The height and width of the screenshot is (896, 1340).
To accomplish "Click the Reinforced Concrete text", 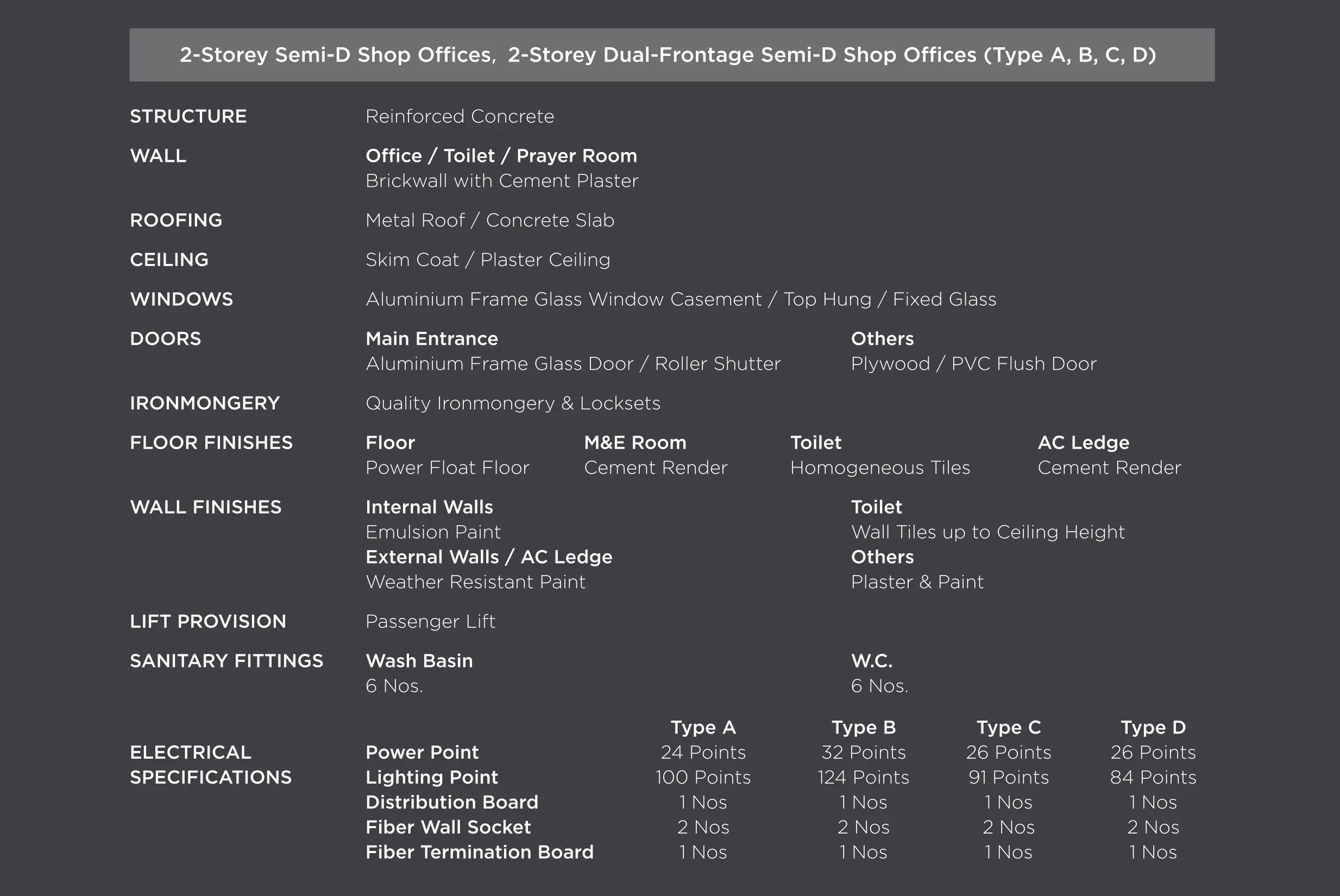I will point(460,117).
